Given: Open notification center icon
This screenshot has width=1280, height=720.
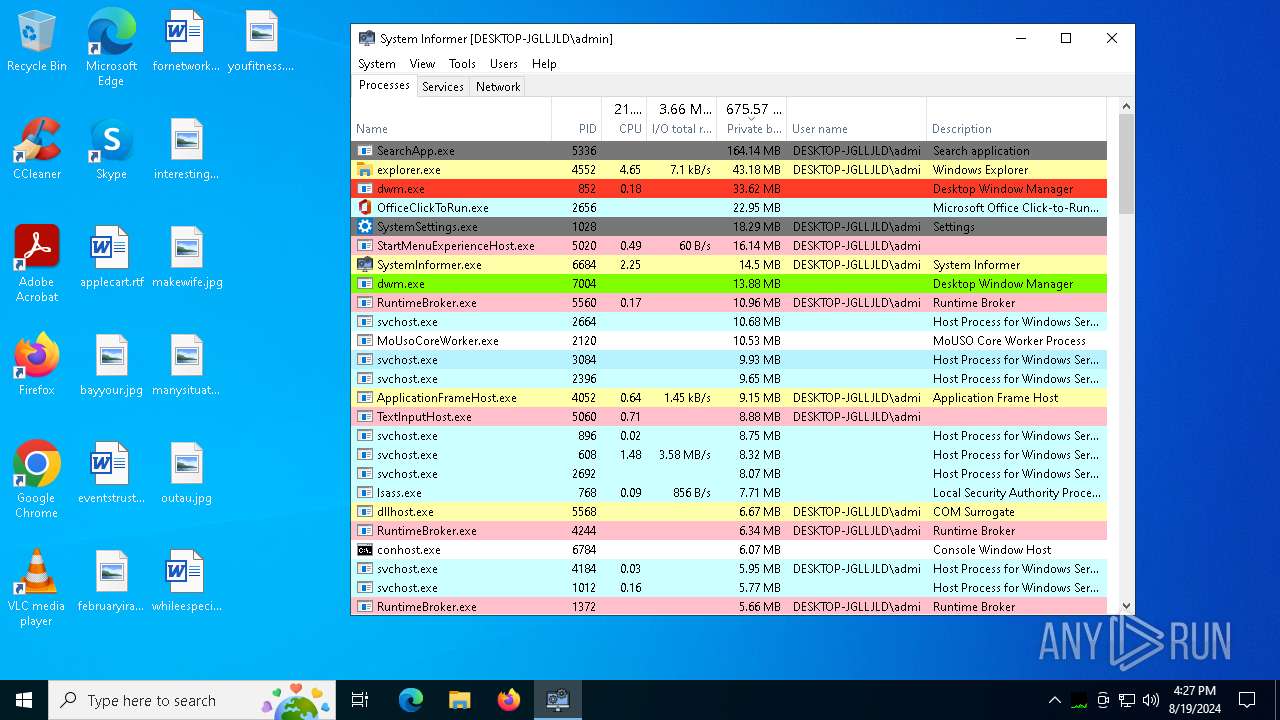Looking at the screenshot, I should pos(1247,700).
